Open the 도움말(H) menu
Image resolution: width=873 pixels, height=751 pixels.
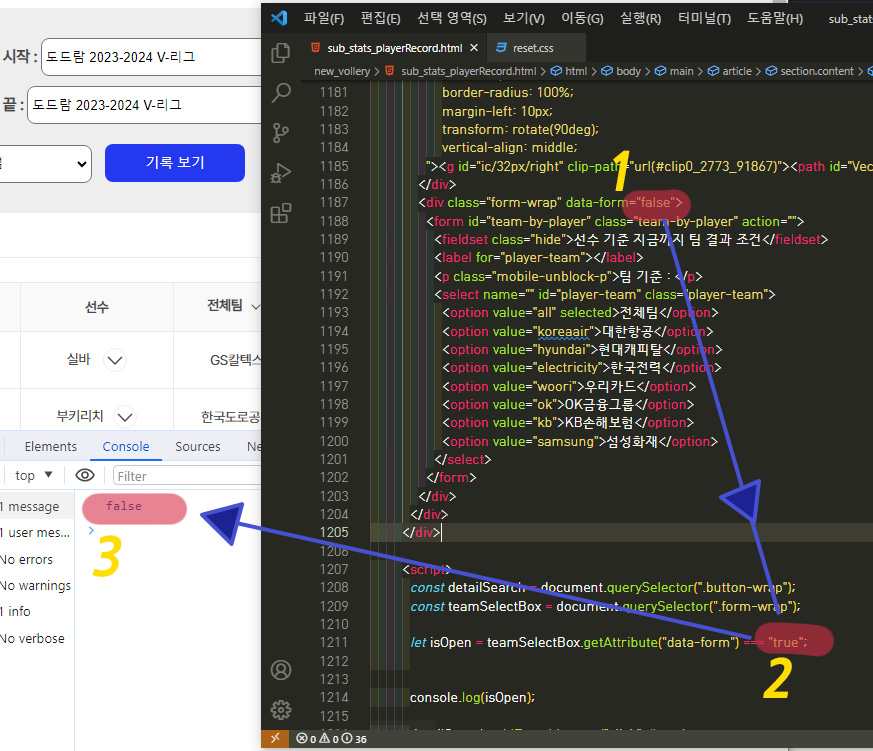point(774,18)
